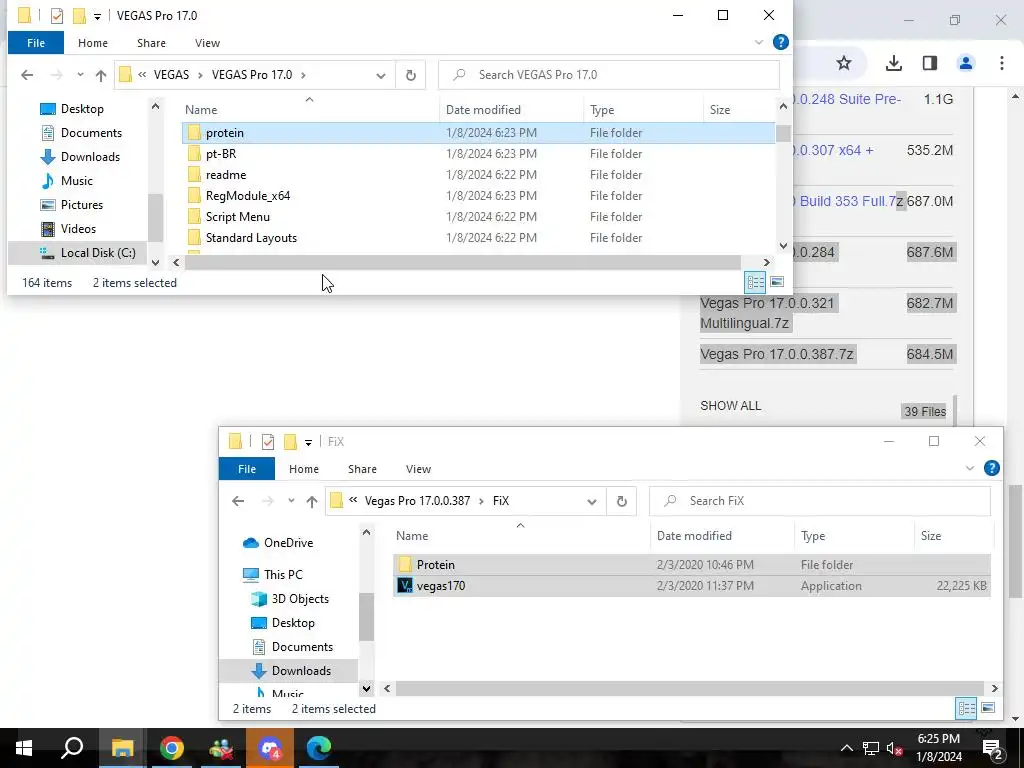Click the Back arrow in FiX window
The image size is (1024, 768).
pyautogui.click(x=238, y=501)
